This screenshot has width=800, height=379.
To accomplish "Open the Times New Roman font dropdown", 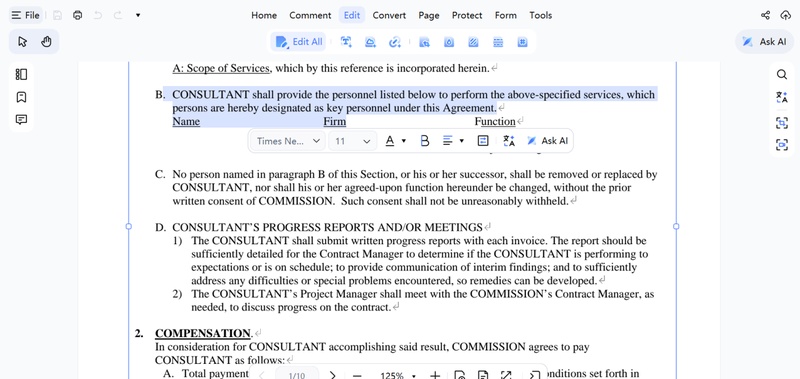I will pyautogui.click(x=288, y=141).
